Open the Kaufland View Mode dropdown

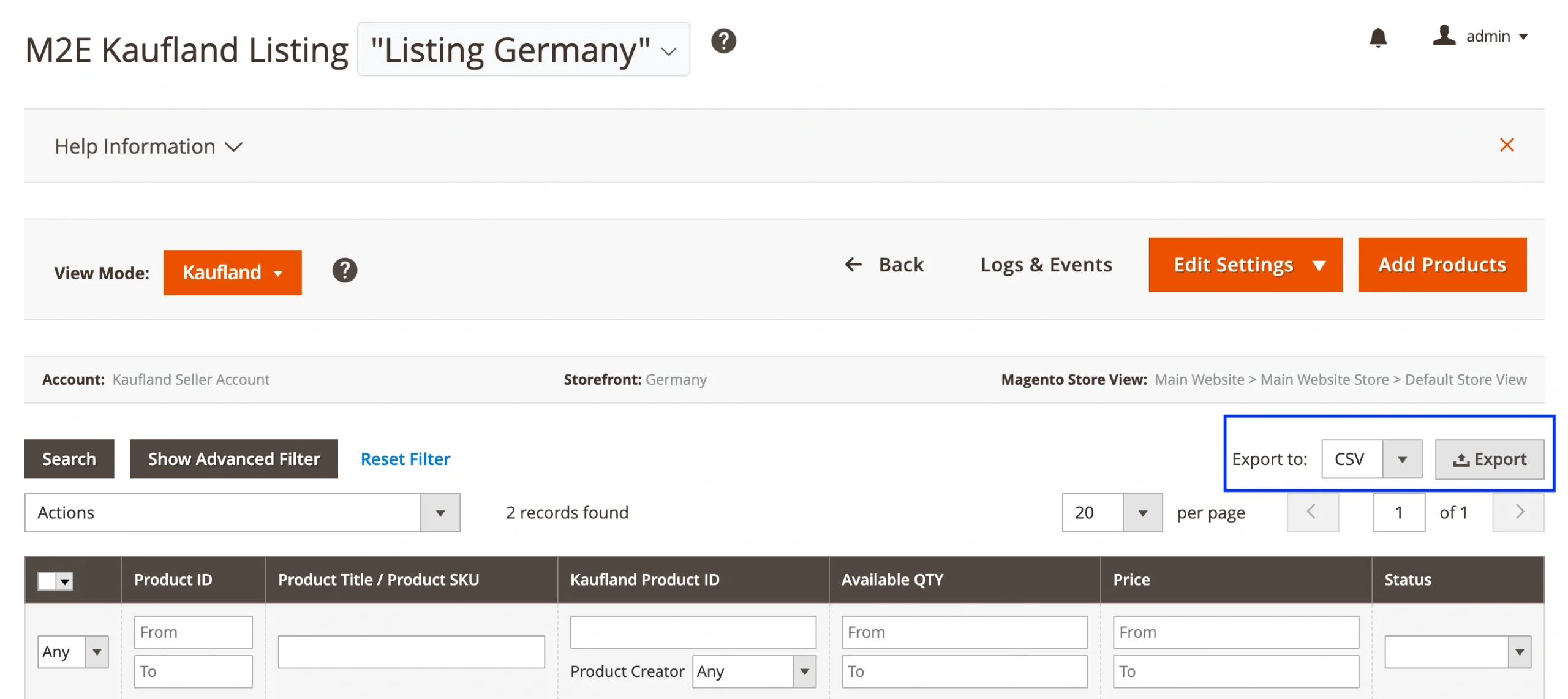pos(232,273)
